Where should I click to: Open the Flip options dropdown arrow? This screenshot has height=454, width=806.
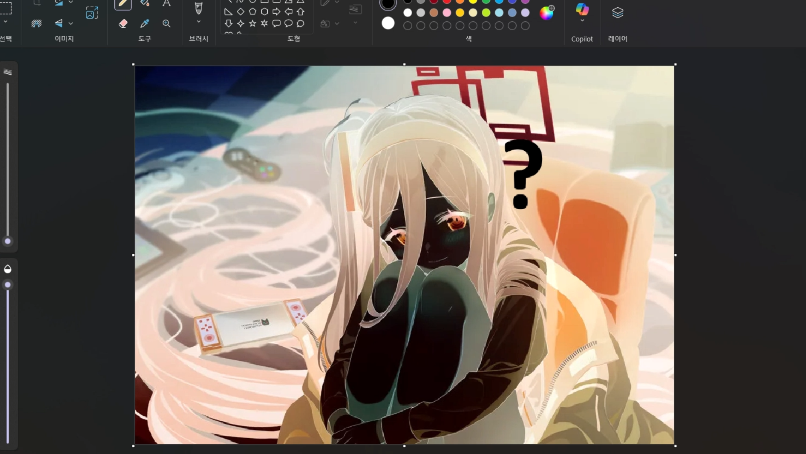click(x=70, y=24)
